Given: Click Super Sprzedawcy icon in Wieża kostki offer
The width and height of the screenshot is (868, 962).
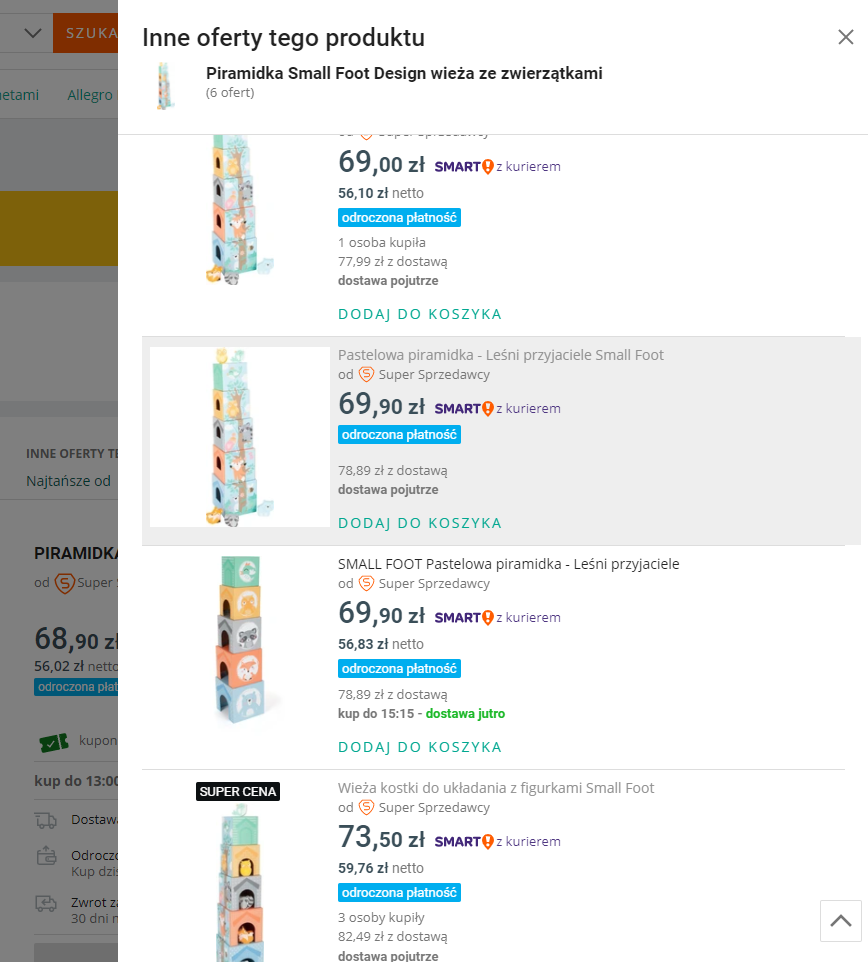Looking at the screenshot, I should [x=366, y=807].
